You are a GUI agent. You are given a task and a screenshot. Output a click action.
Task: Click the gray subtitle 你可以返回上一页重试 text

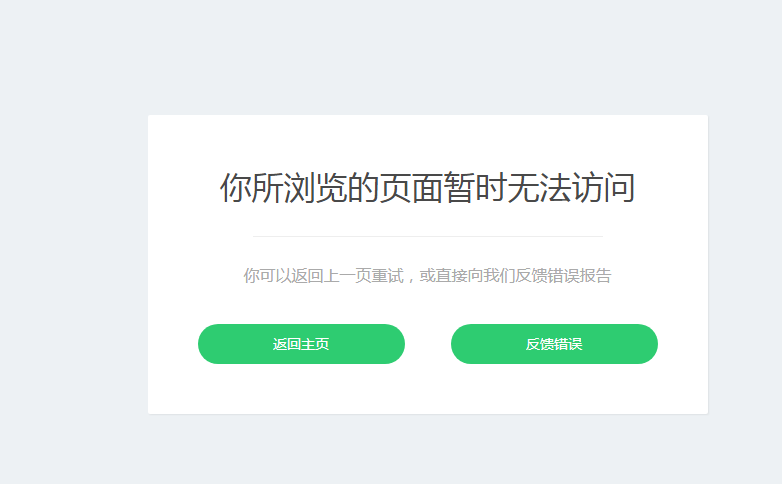point(323,275)
